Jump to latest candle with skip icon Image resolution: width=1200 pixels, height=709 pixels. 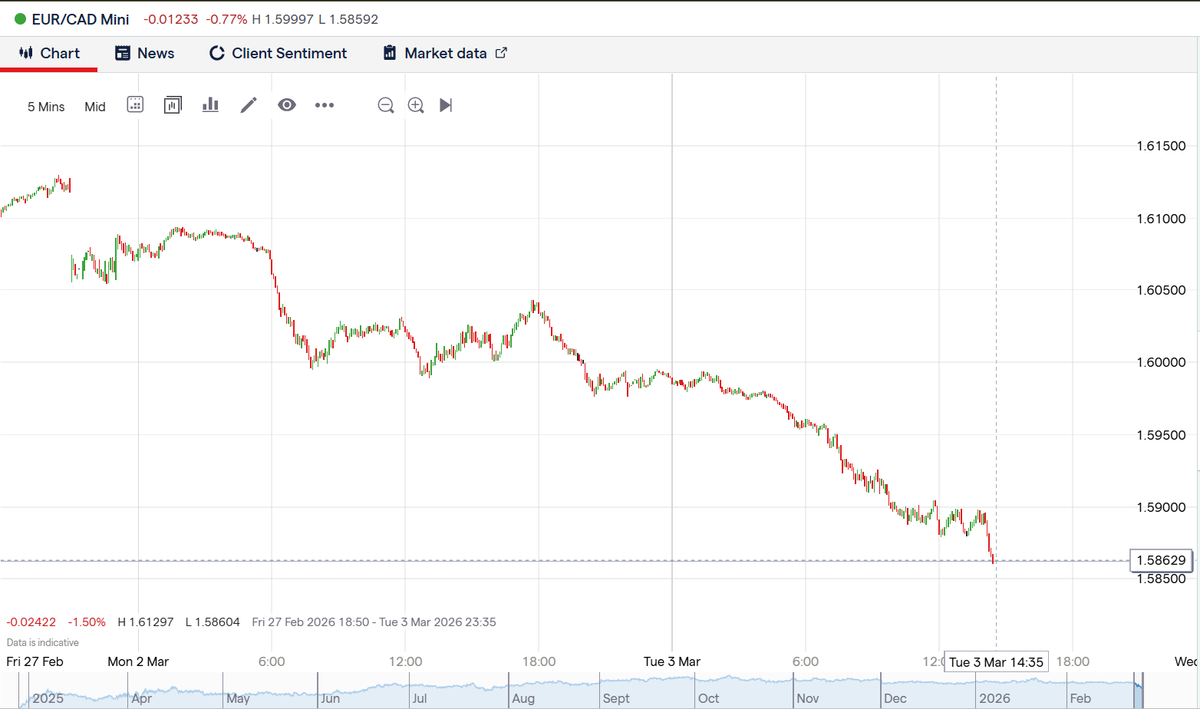pos(445,104)
